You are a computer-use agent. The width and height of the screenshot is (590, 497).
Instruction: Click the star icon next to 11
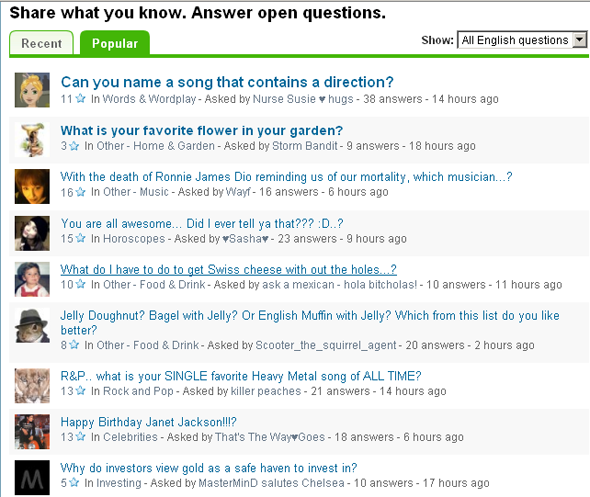point(81,99)
